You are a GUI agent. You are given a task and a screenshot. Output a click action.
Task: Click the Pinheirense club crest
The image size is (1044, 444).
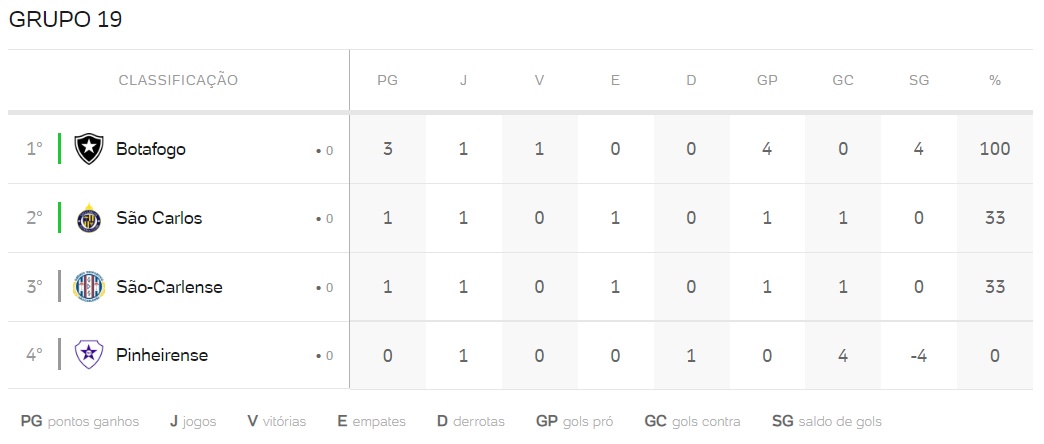pyautogui.click(x=89, y=355)
